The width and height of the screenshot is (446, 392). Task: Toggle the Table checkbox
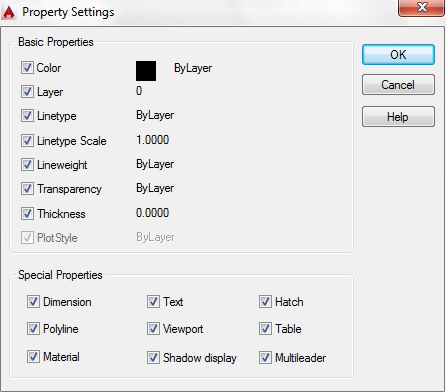[265, 329]
